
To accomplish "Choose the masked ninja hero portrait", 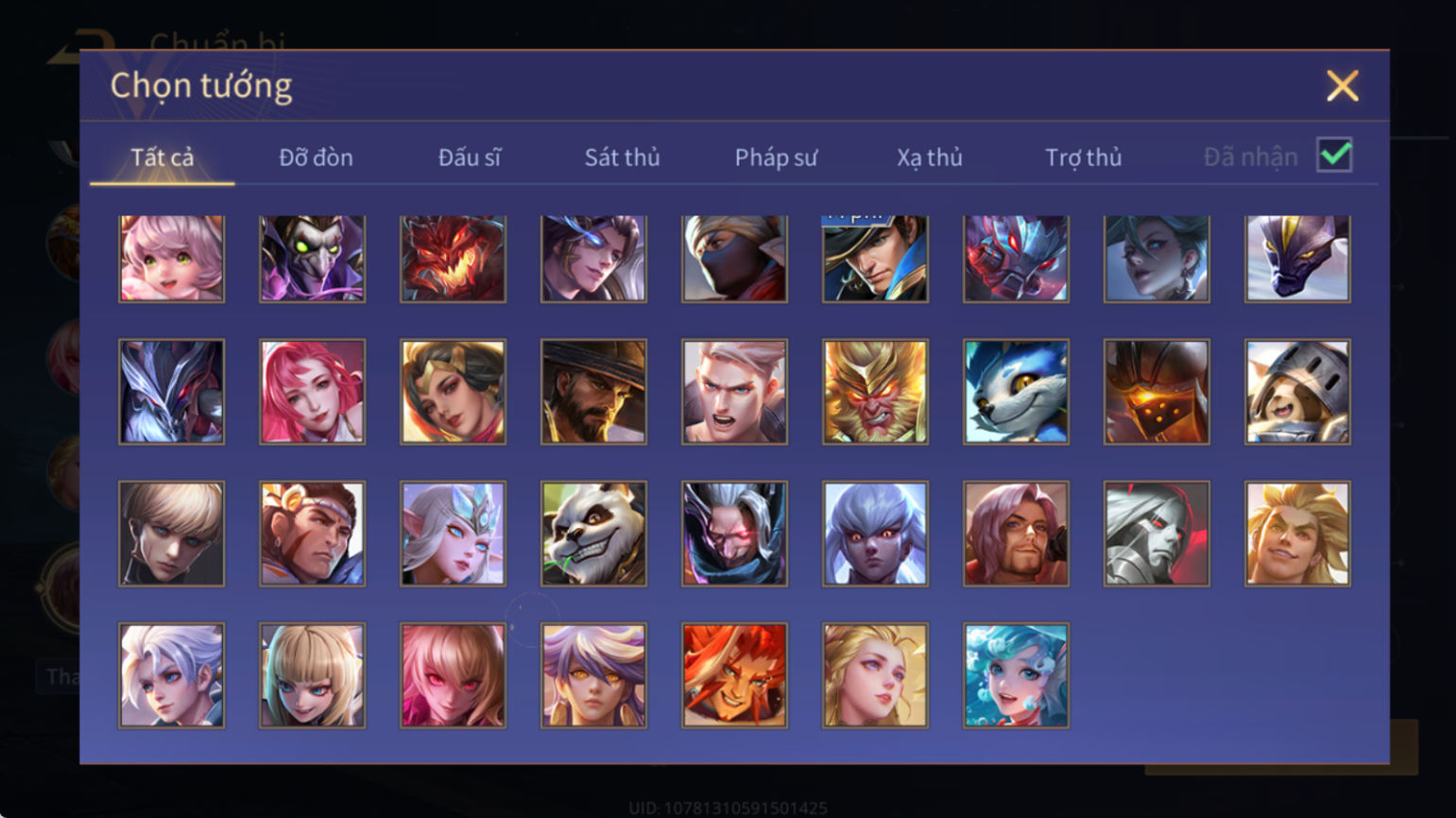I will [734, 259].
